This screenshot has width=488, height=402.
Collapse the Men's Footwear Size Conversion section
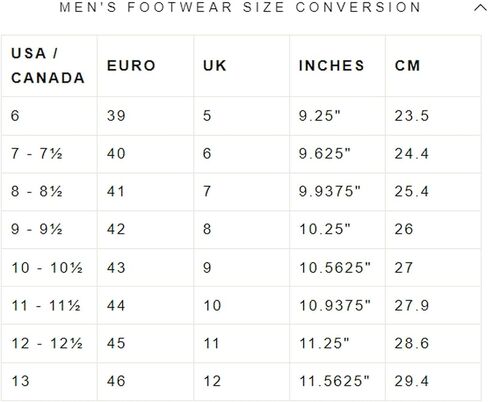click(x=480, y=8)
